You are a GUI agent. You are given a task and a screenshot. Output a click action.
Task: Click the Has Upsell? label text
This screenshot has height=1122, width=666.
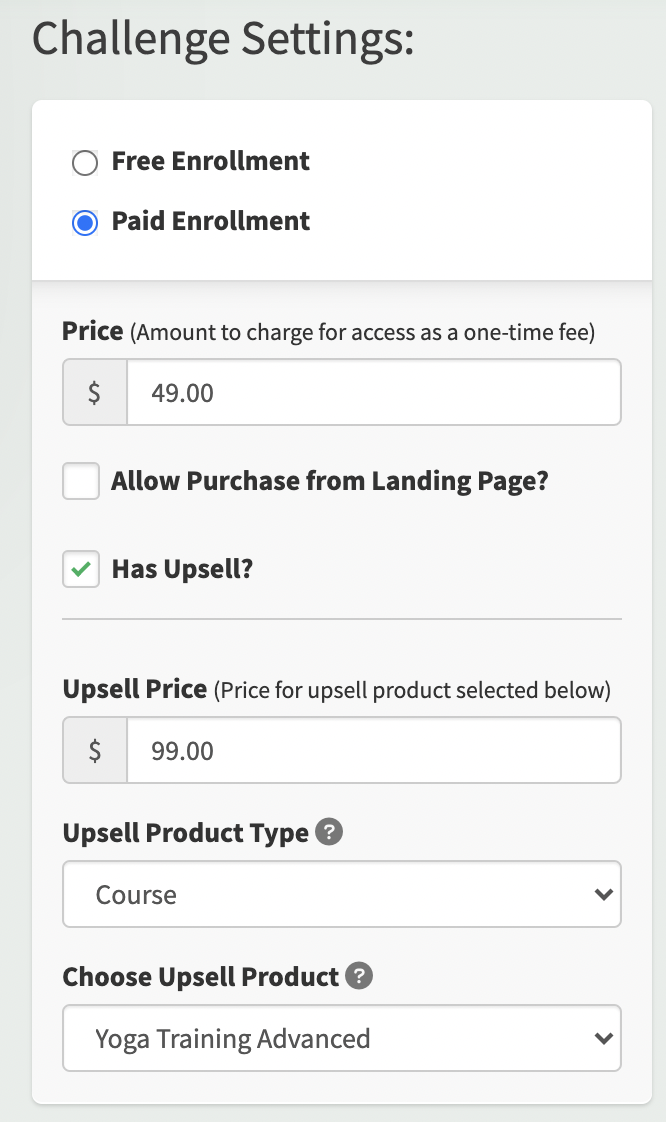(x=182, y=570)
